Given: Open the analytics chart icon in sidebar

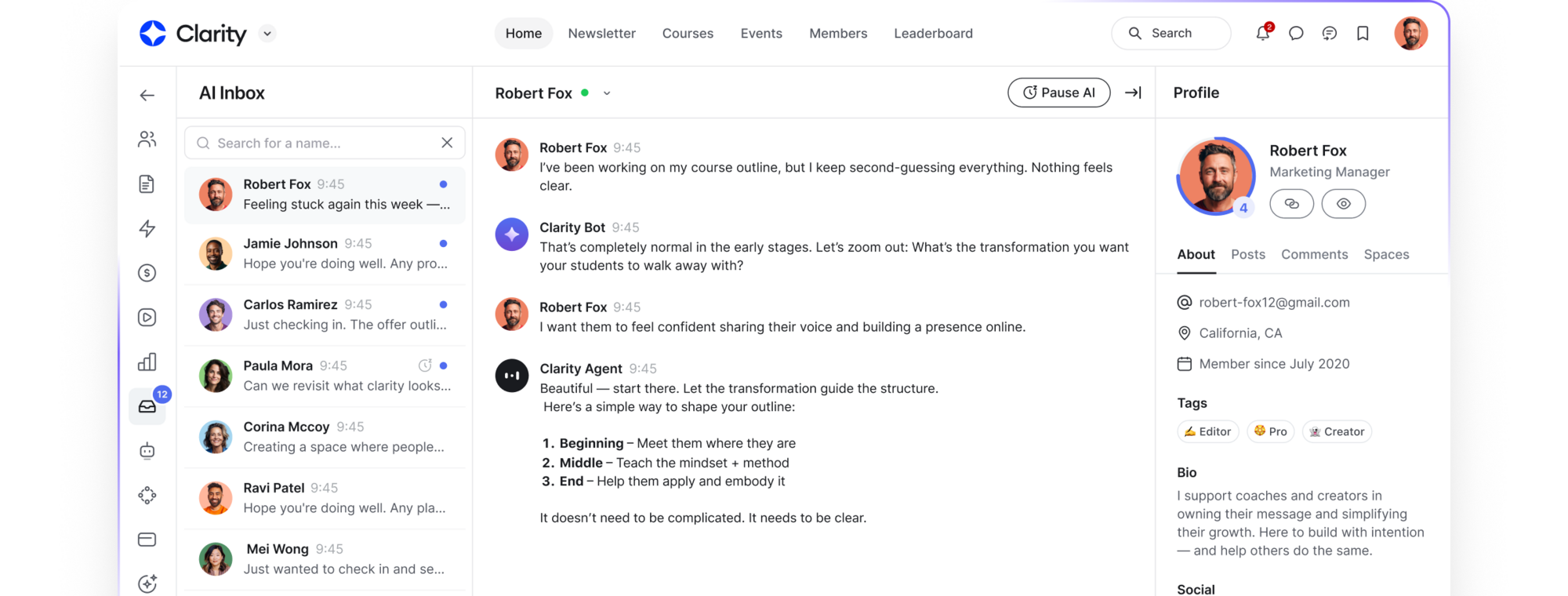Looking at the screenshot, I should pyautogui.click(x=147, y=362).
